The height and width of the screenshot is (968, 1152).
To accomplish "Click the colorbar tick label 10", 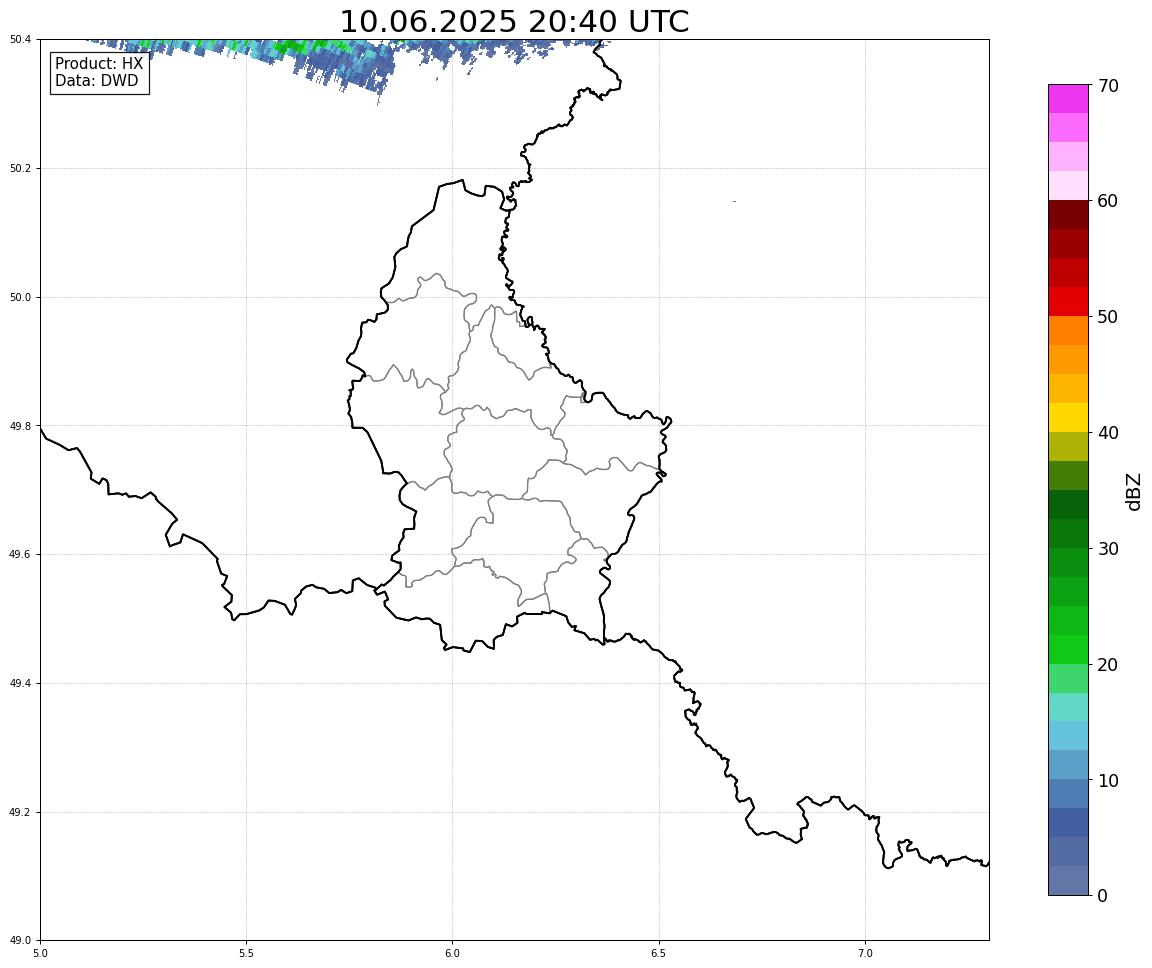I will coord(1108,780).
